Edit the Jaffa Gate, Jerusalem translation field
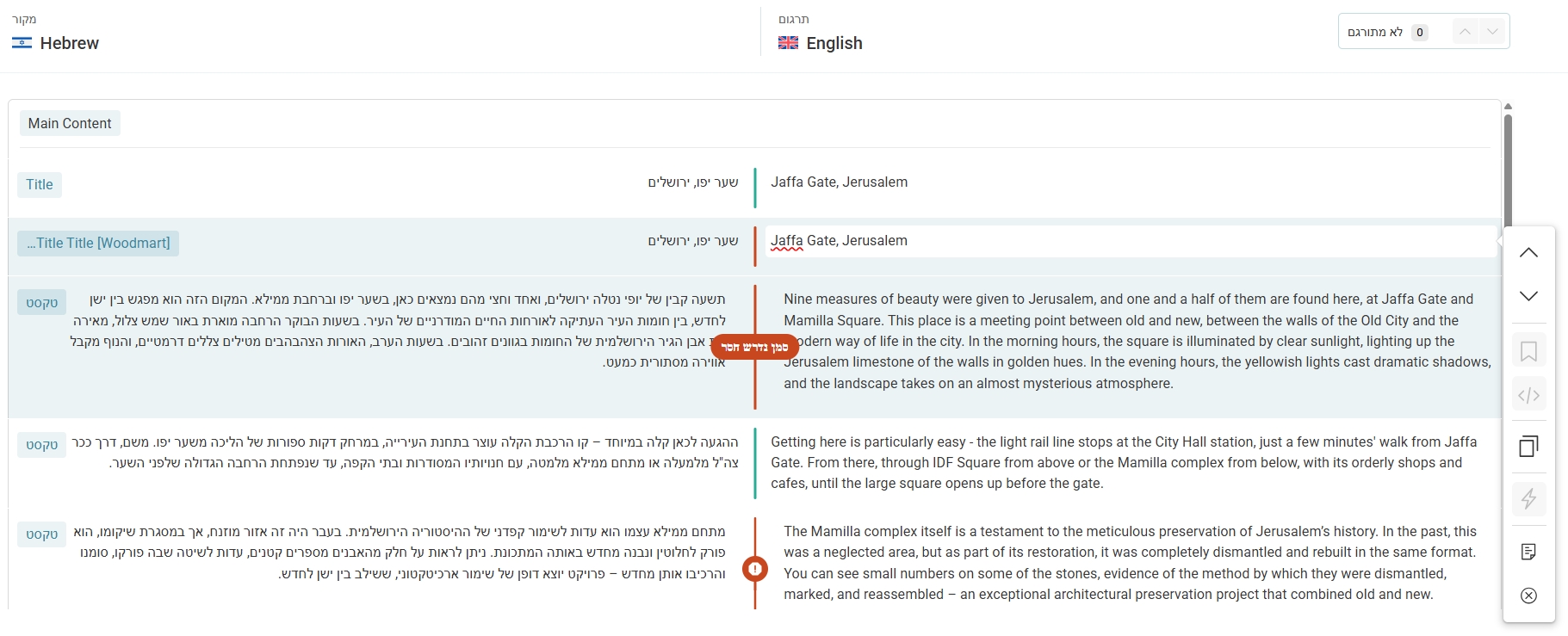Screen dimensions: 1568x636 click(x=1130, y=241)
